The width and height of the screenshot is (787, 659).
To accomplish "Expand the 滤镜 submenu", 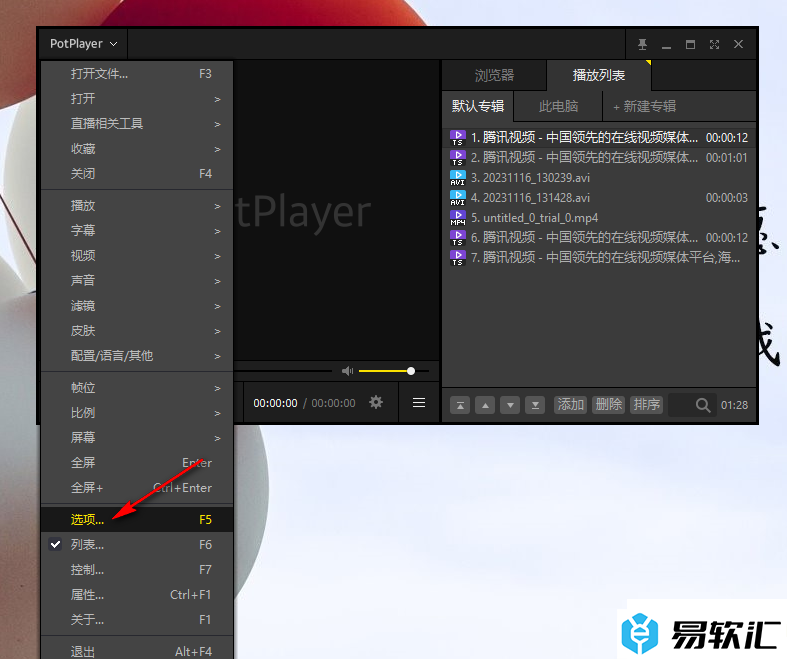I will point(137,306).
